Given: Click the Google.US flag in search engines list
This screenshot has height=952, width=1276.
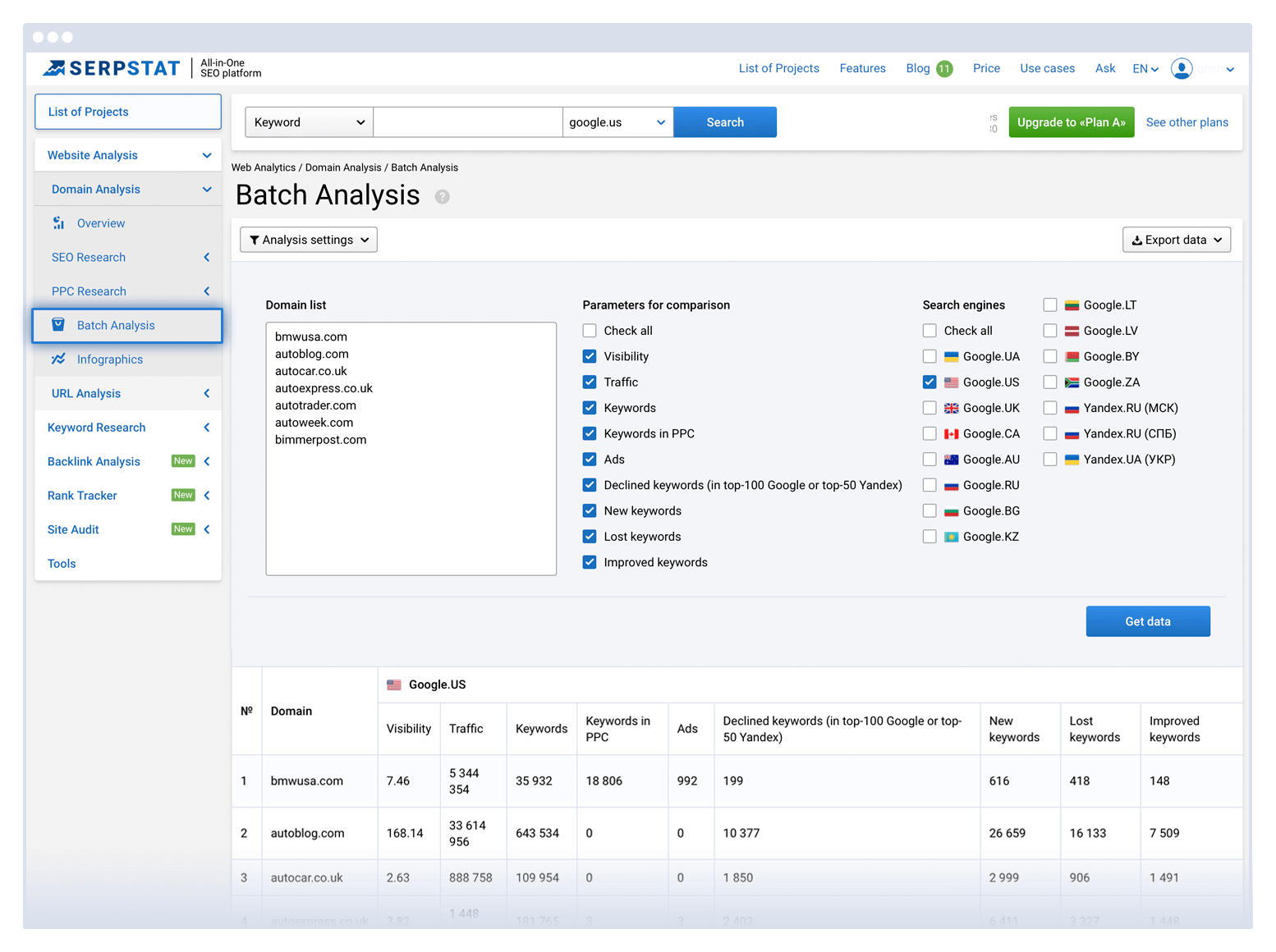Looking at the screenshot, I should [x=951, y=382].
